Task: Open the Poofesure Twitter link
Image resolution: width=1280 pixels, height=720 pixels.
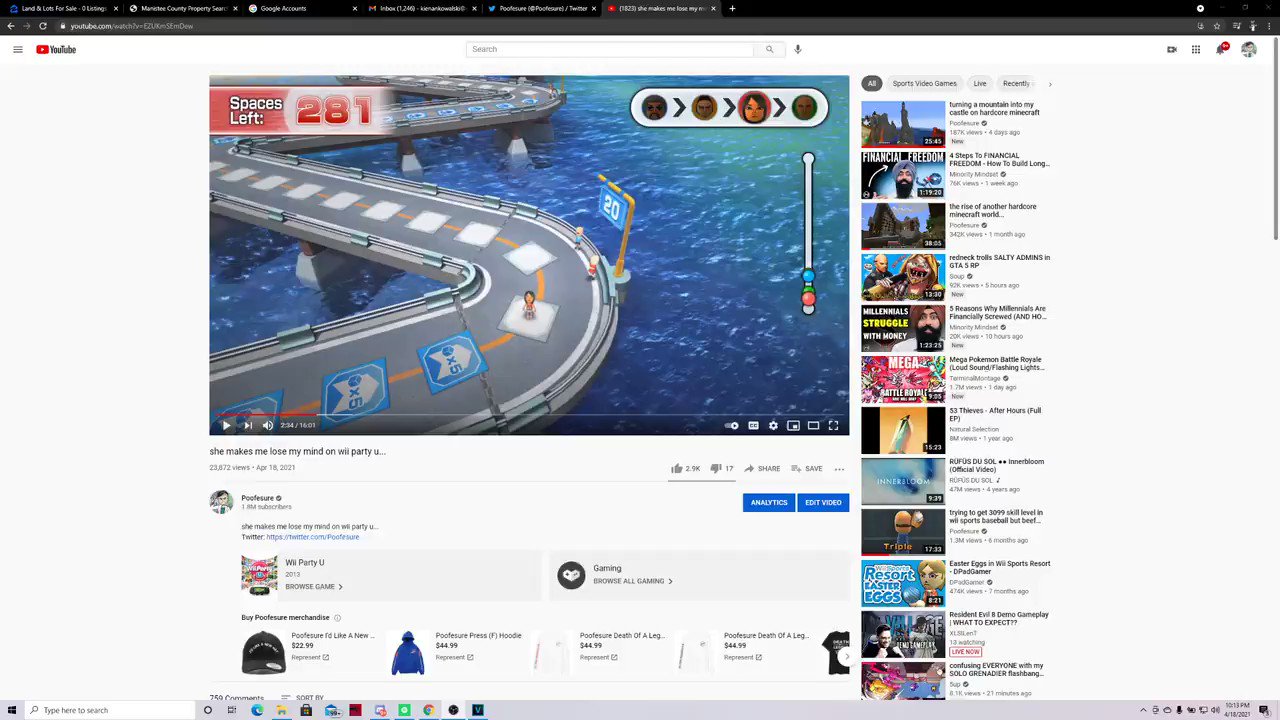Action: (312, 537)
